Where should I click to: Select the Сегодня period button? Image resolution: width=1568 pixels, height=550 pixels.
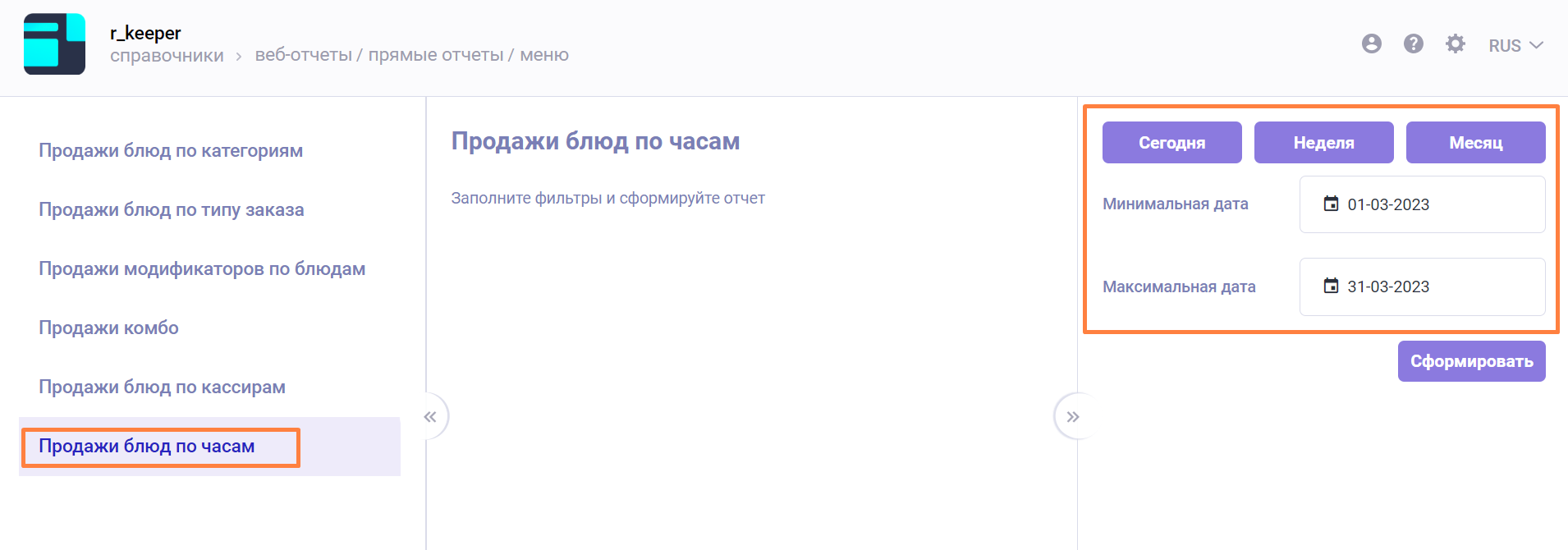(1171, 143)
